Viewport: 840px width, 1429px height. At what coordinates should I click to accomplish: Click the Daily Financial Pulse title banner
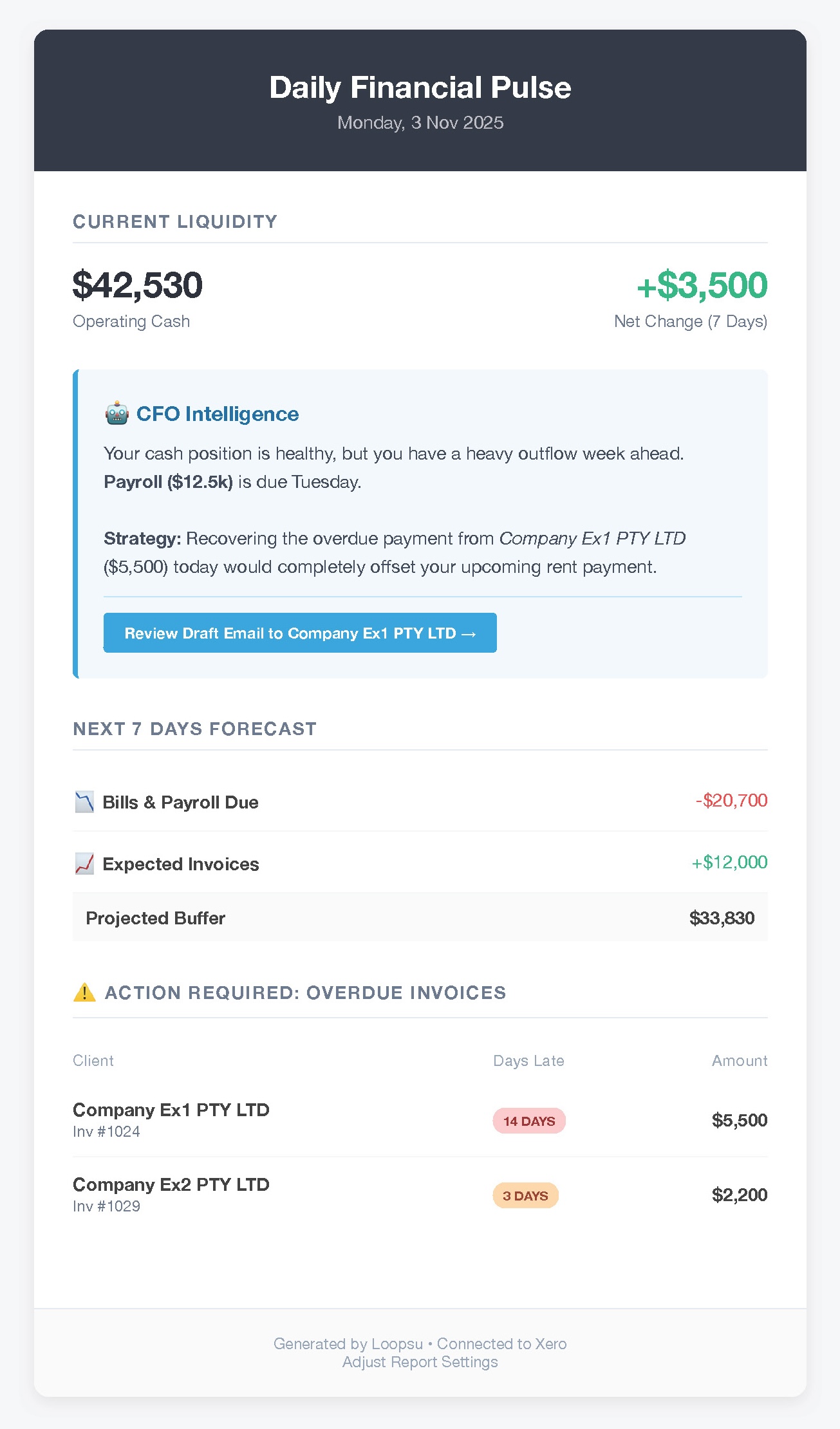(420, 88)
